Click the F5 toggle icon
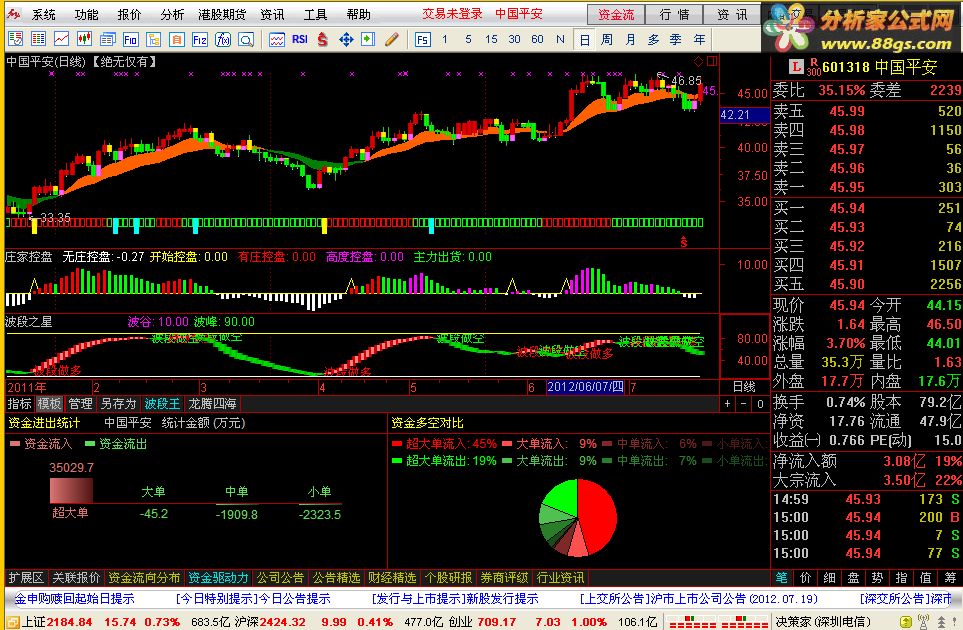This screenshot has height=630, width=963. coord(423,39)
